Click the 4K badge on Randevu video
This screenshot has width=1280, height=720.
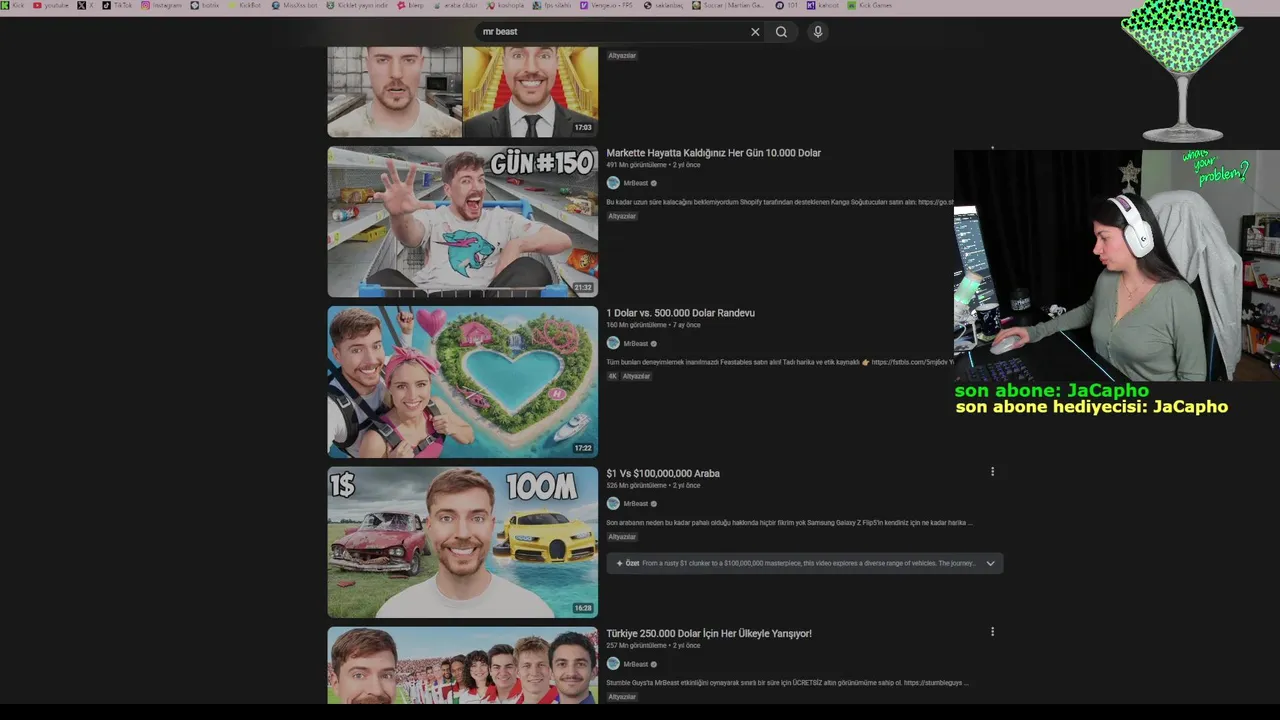coord(612,376)
